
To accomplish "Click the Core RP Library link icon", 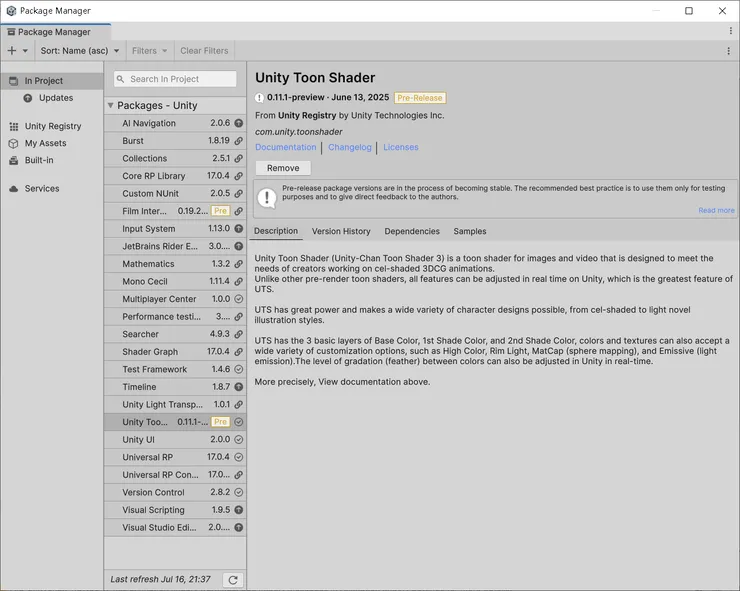I will (x=239, y=176).
